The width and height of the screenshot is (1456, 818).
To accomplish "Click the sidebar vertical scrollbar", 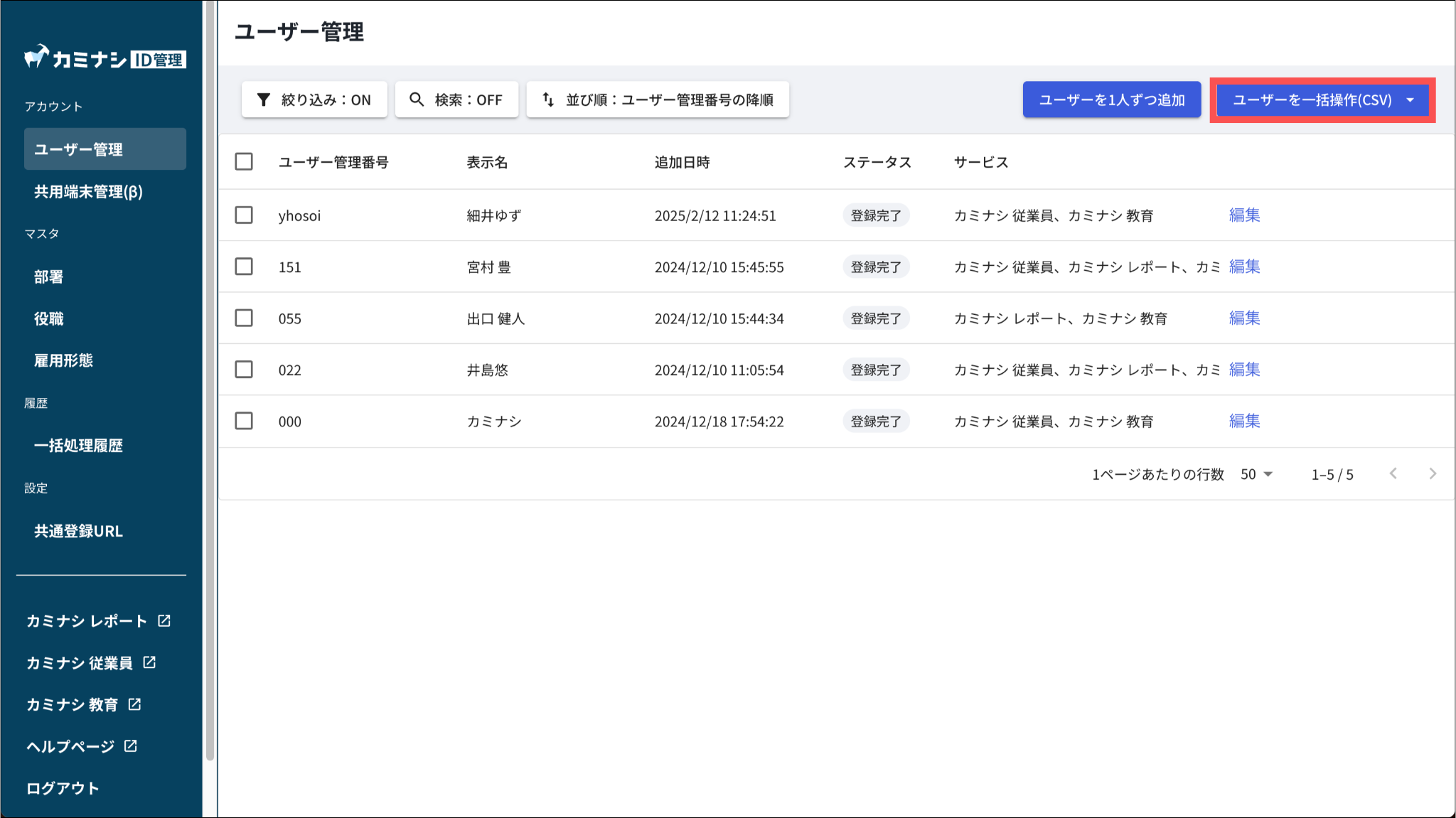I will point(210,380).
